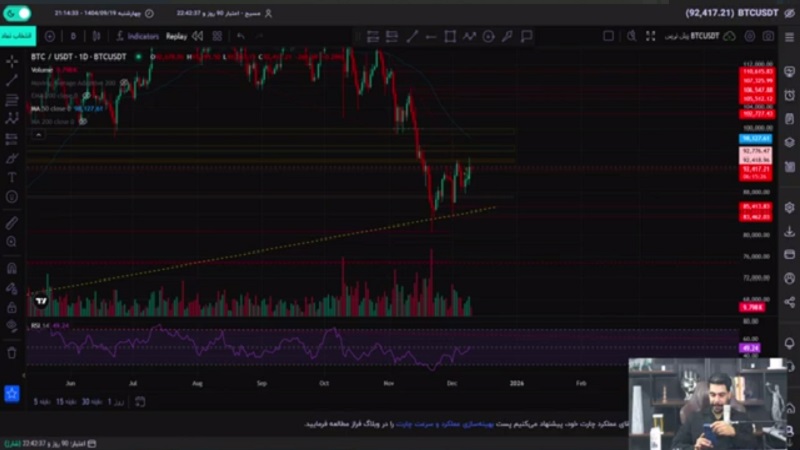This screenshot has width=800, height=450.
Task: Choose the text annotation tool
Action: coord(12,176)
